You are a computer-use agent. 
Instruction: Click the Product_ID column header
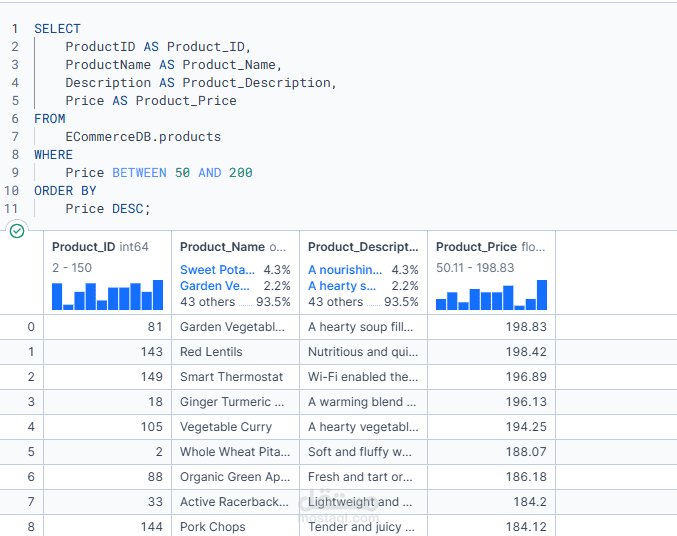pyautogui.click(x=100, y=247)
